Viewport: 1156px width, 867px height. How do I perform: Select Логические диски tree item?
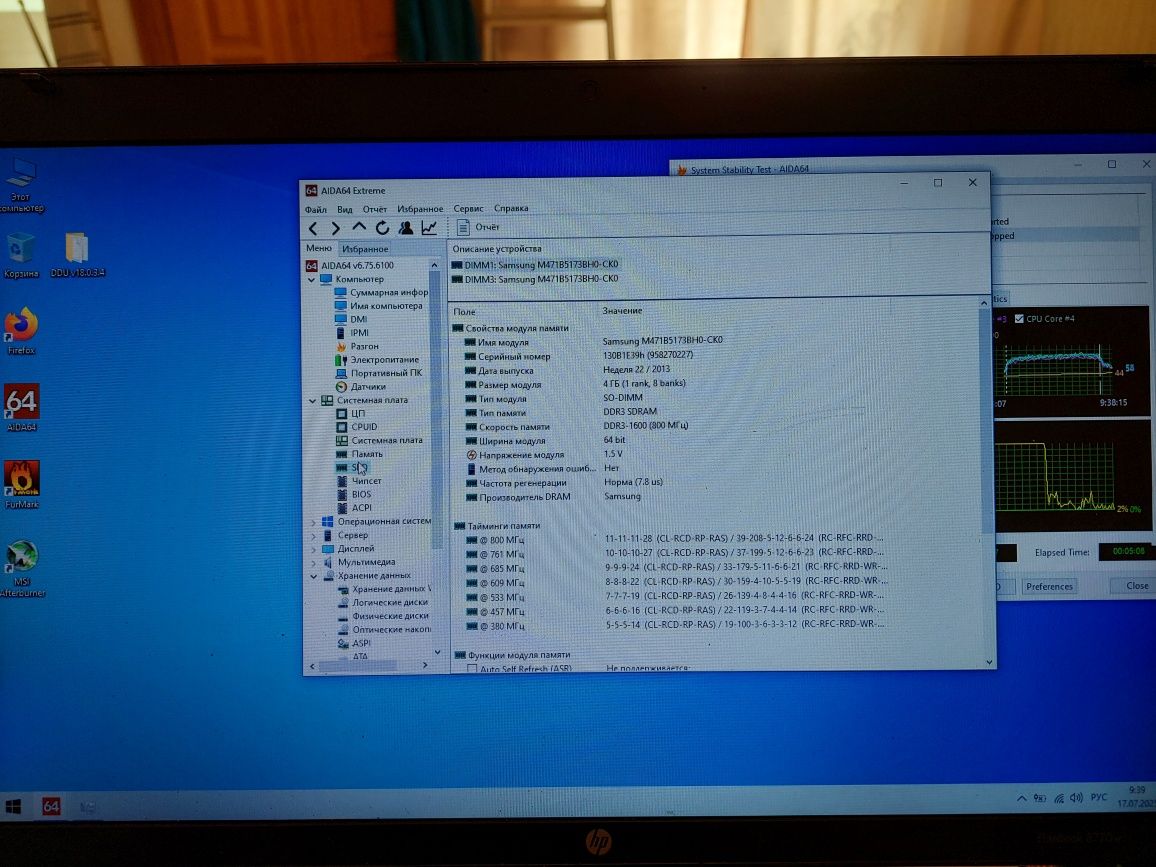[383, 602]
